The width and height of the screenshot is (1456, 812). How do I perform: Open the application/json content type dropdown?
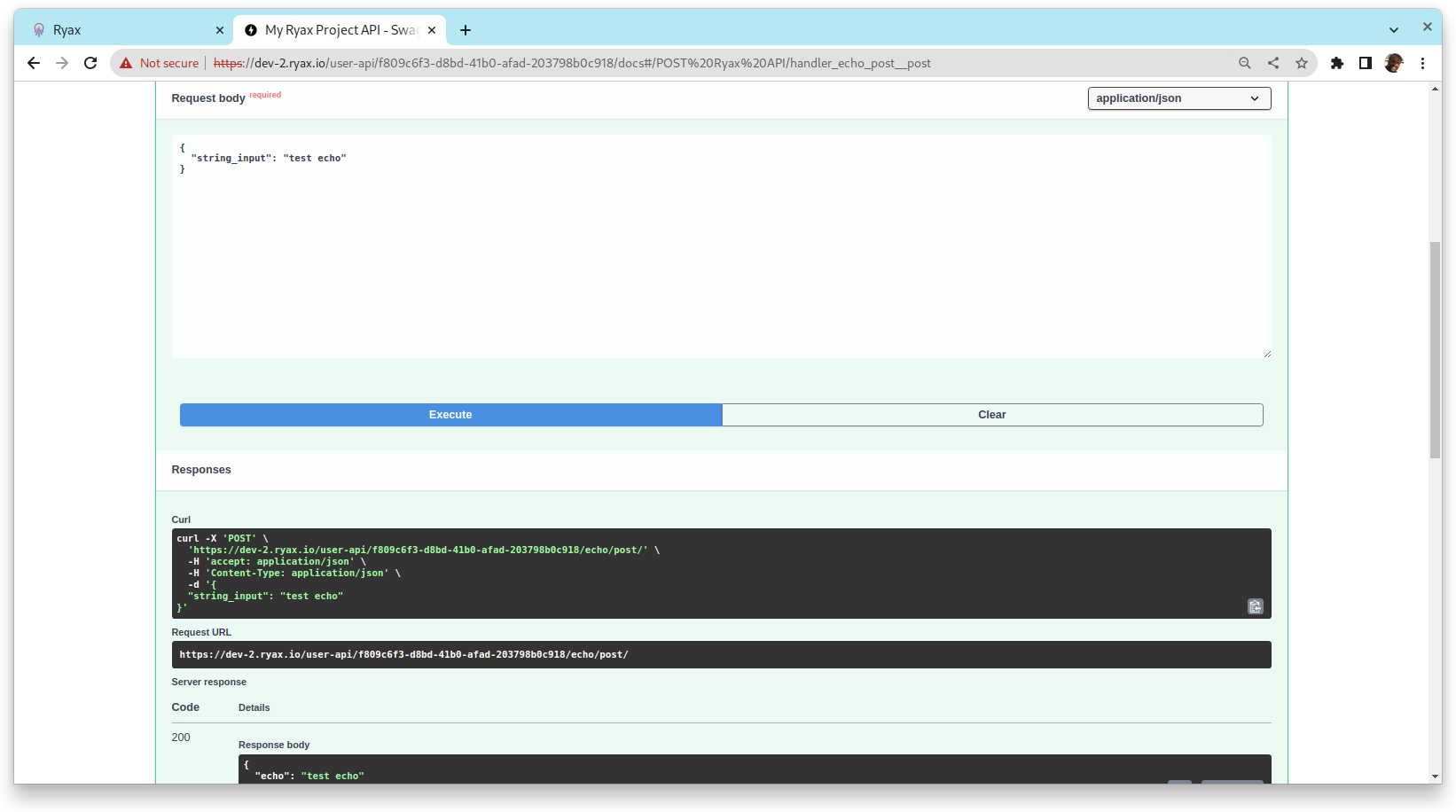pyautogui.click(x=1178, y=98)
